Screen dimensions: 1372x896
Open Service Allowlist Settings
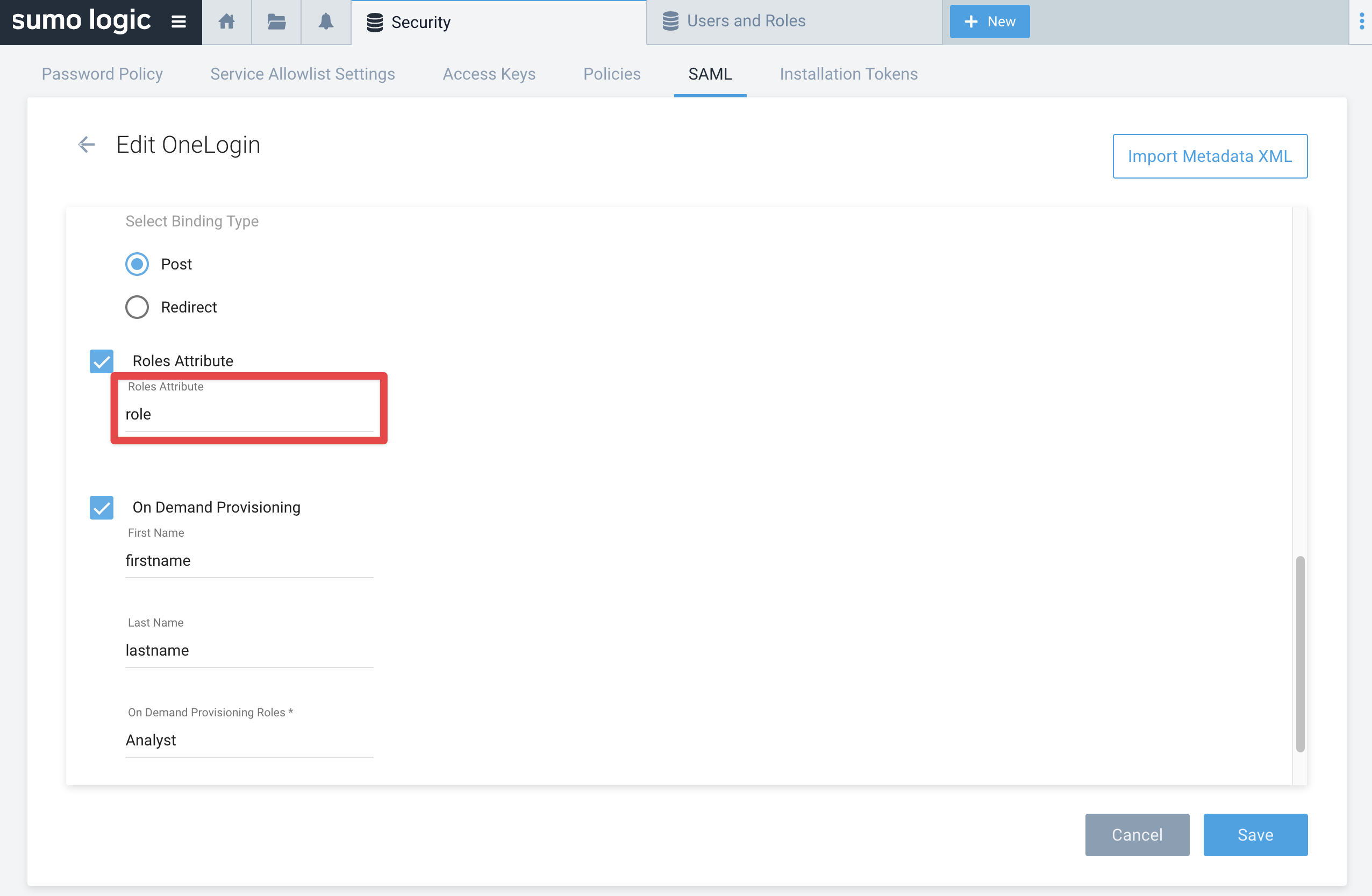click(303, 74)
